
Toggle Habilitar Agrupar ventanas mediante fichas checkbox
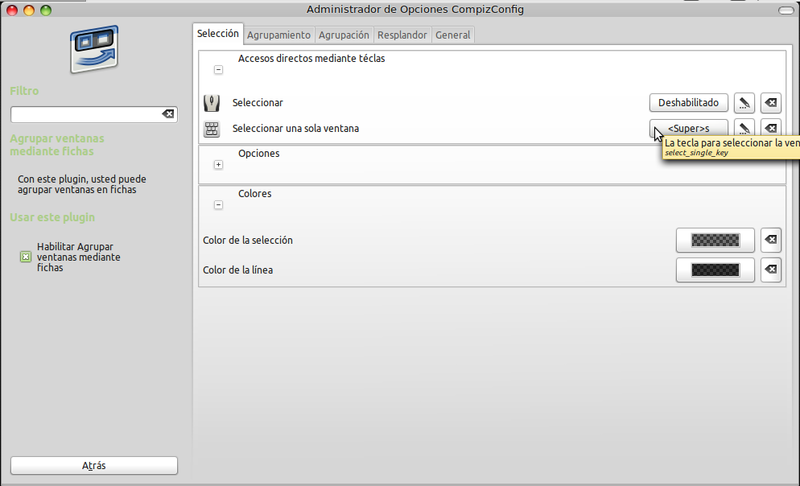[x=26, y=257]
